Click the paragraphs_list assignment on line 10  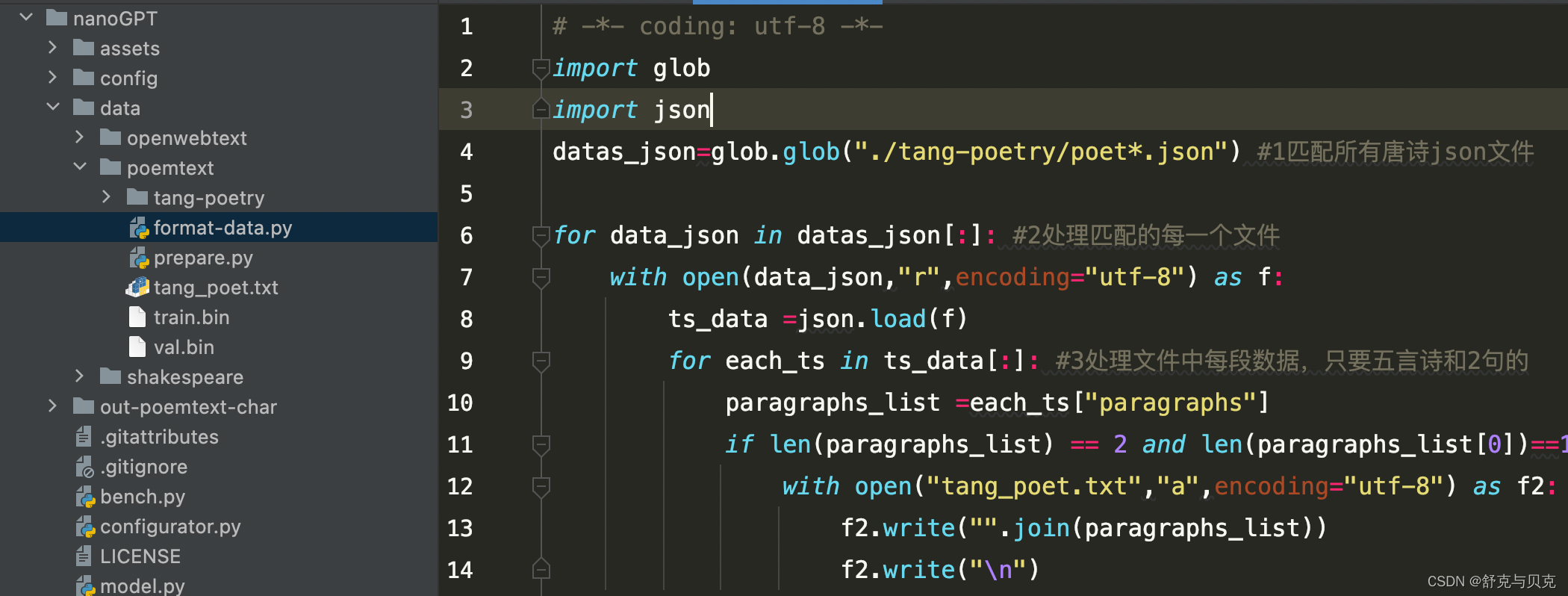[998, 403]
